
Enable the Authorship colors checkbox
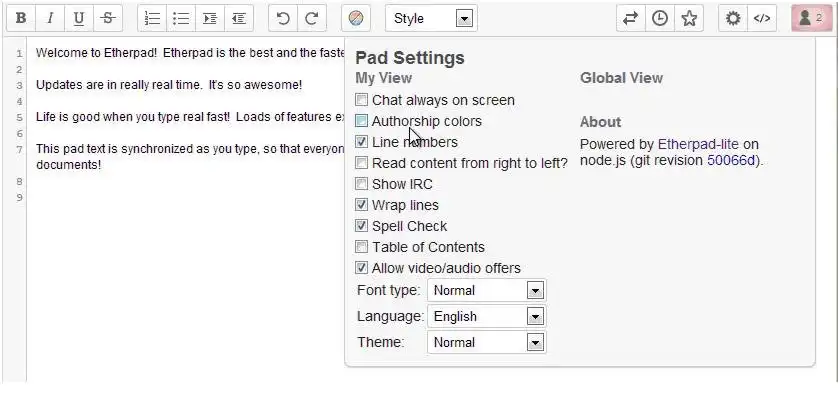(x=362, y=121)
